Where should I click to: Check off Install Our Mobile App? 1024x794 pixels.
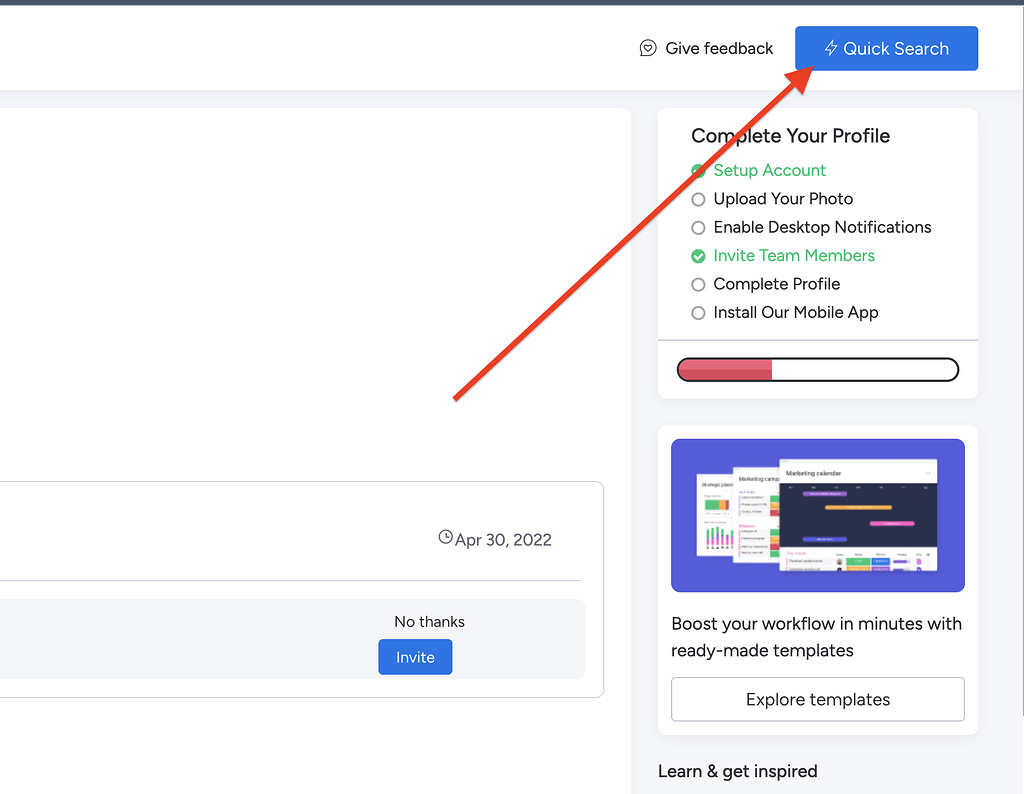[698, 313]
